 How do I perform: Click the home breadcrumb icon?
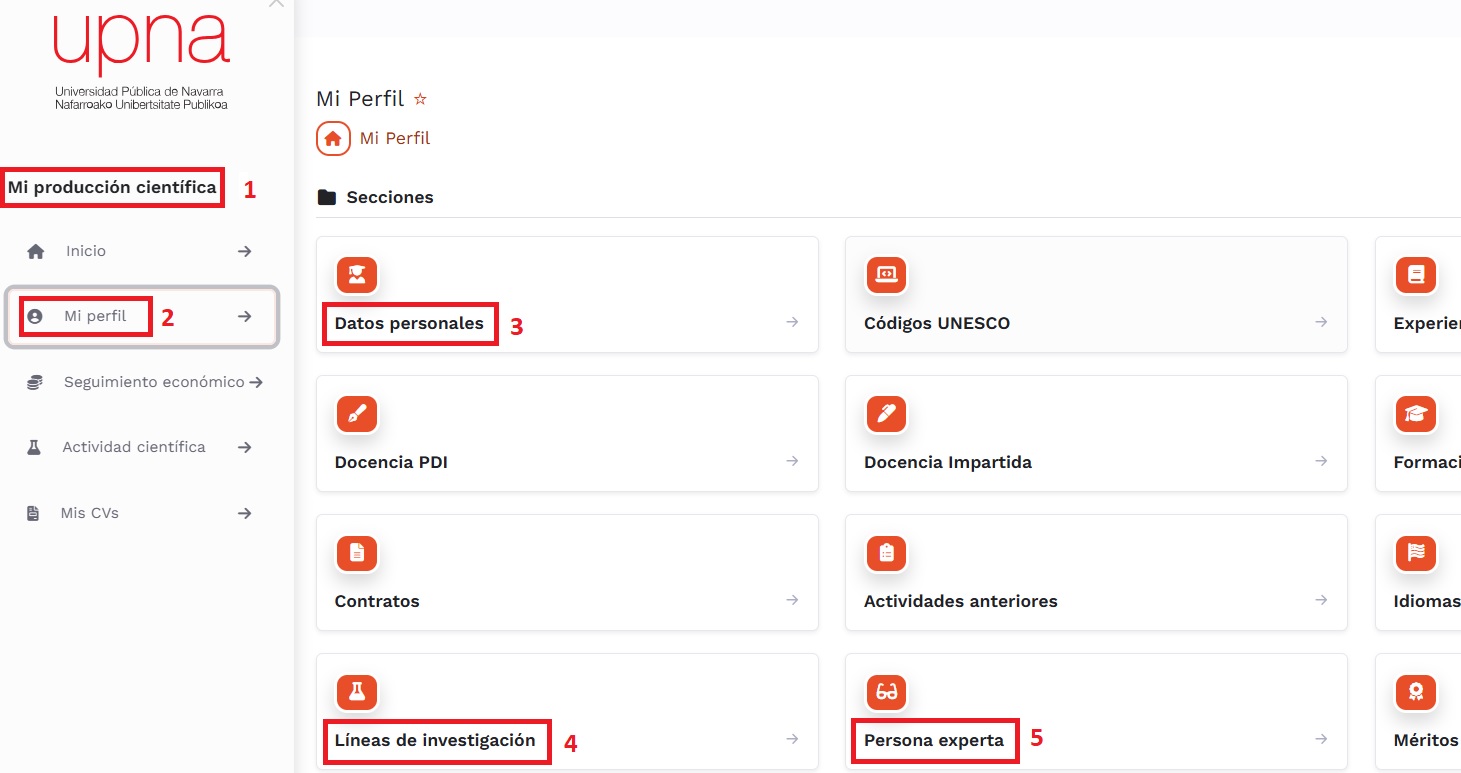[x=333, y=138]
